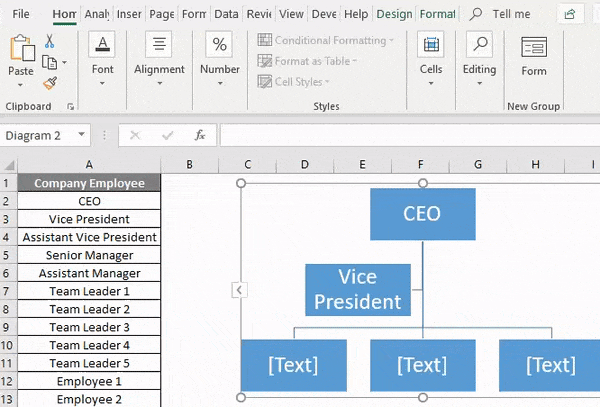
Task: Click the Assistant Vice President cell
Action: (89, 237)
